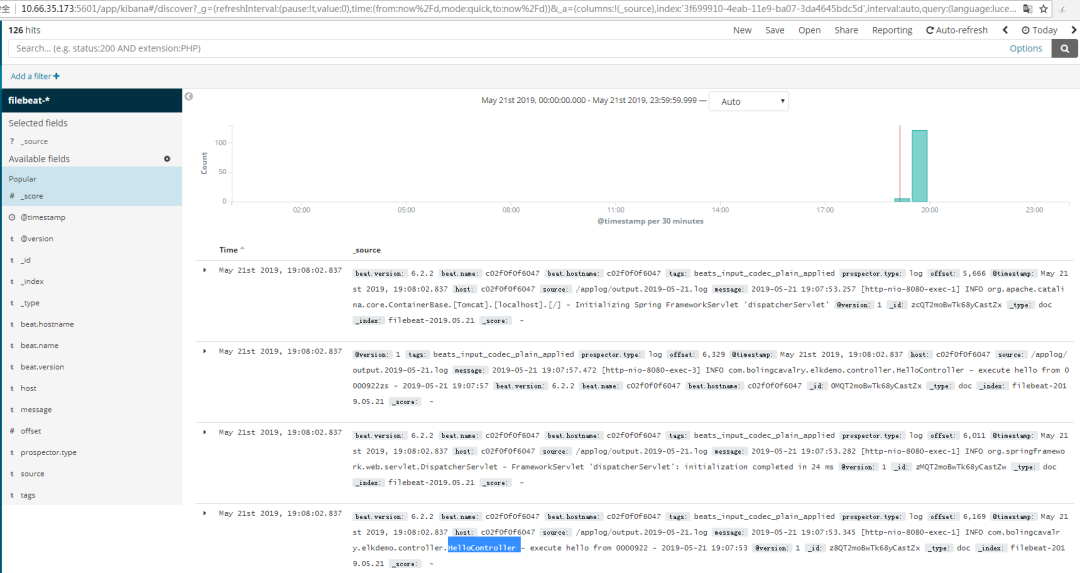
Task: Click the Save menu option
Action: tap(775, 30)
